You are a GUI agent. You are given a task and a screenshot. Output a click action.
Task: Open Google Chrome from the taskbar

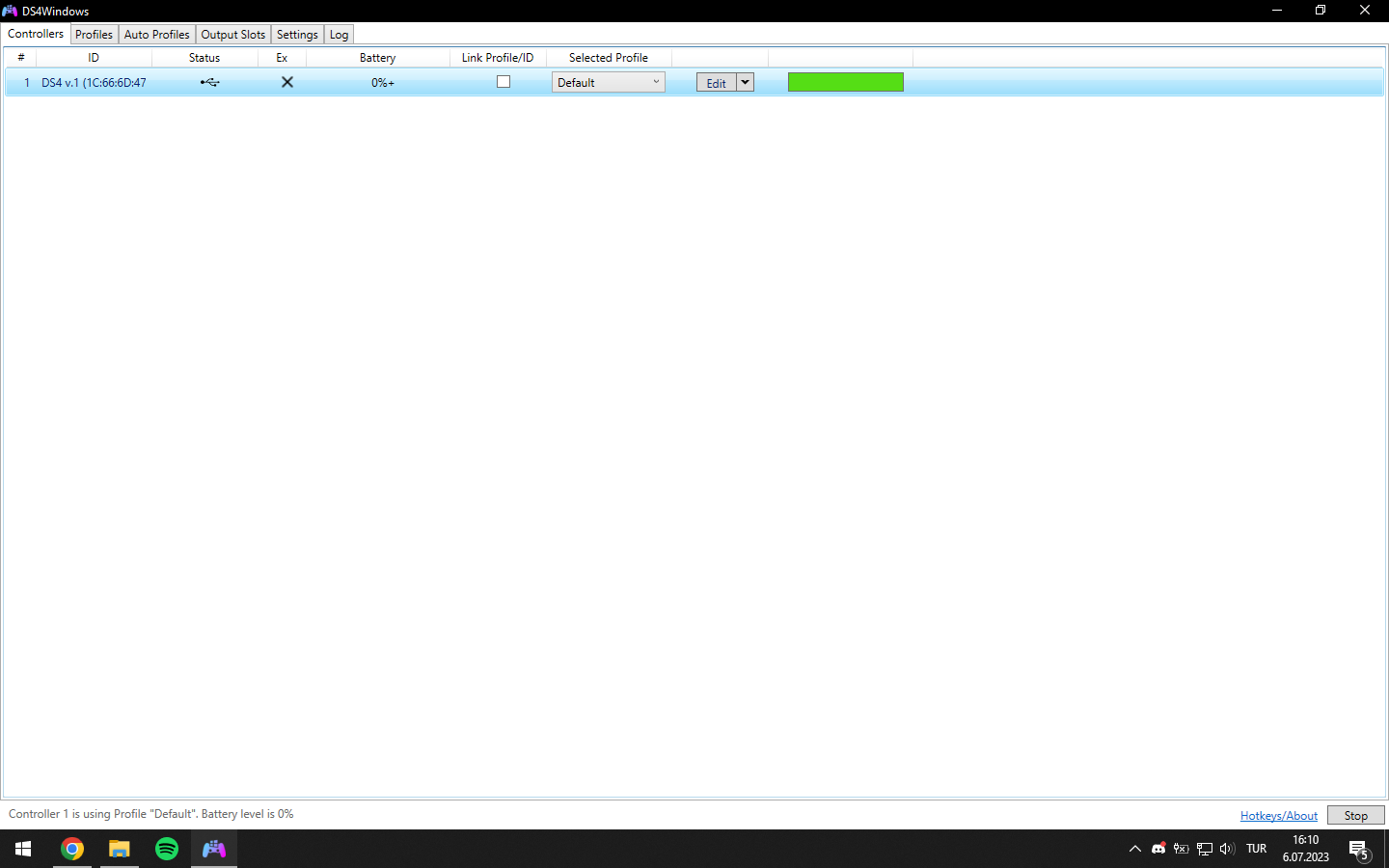coord(72,849)
